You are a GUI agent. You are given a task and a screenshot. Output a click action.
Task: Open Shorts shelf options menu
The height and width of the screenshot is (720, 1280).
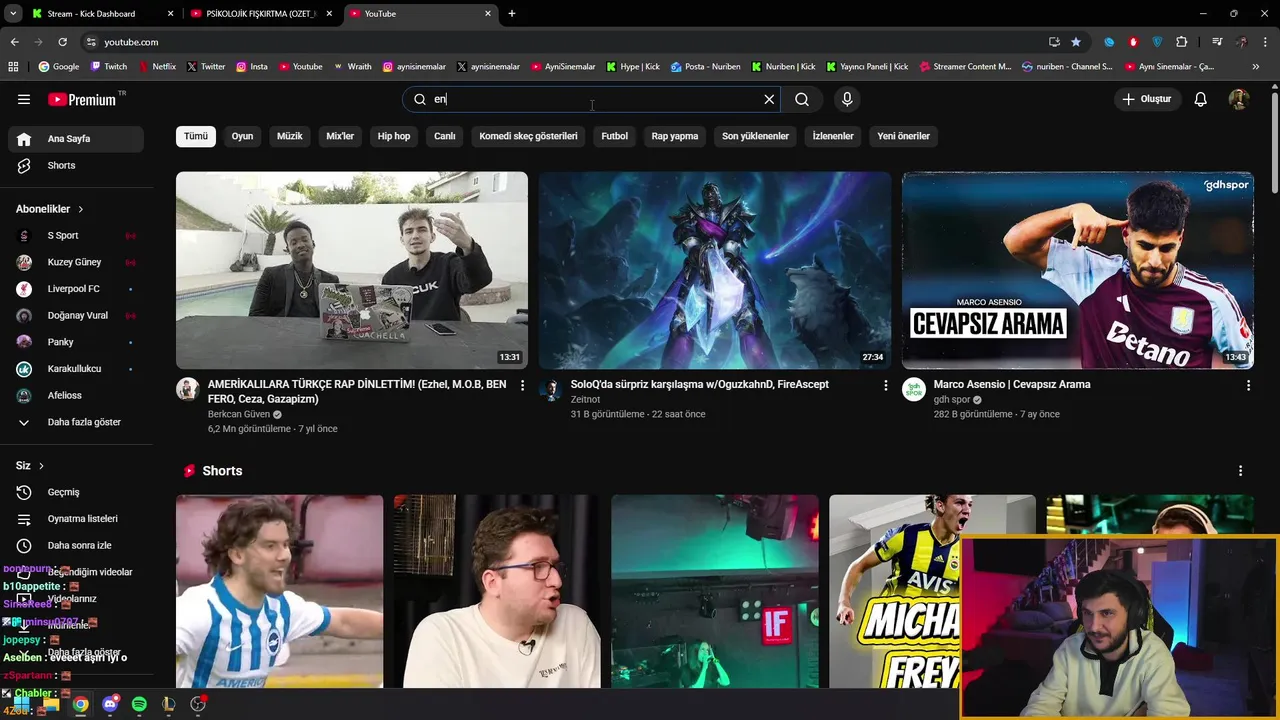click(1241, 471)
